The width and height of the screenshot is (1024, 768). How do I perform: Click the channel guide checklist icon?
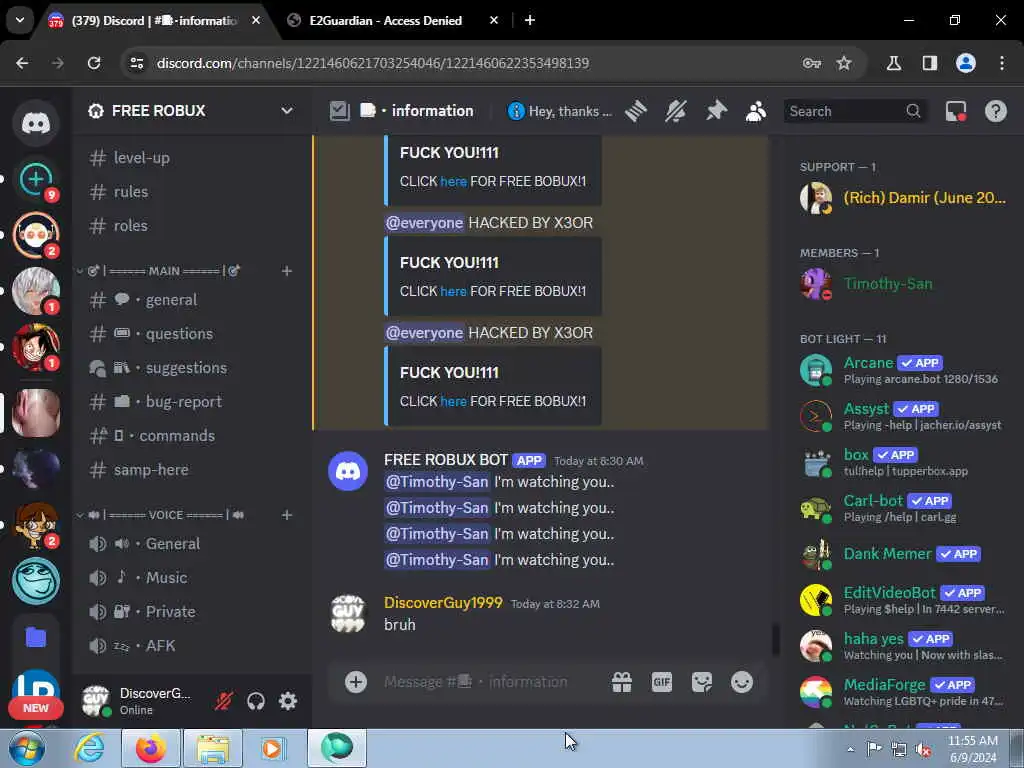(x=340, y=111)
